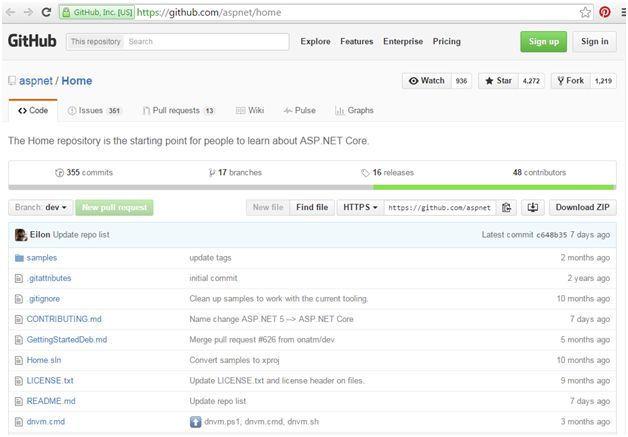
Task: View the 48 contributors
Action: (x=539, y=173)
